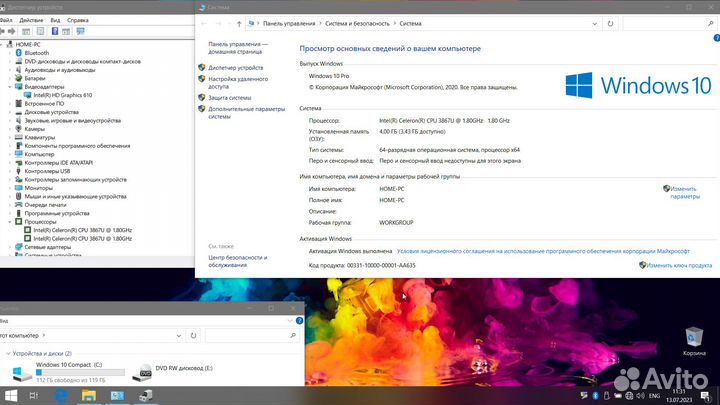Click the volume speaker icon in system tray
Image resolution: width=720 pixels, height=405 pixels.
coord(641,396)
